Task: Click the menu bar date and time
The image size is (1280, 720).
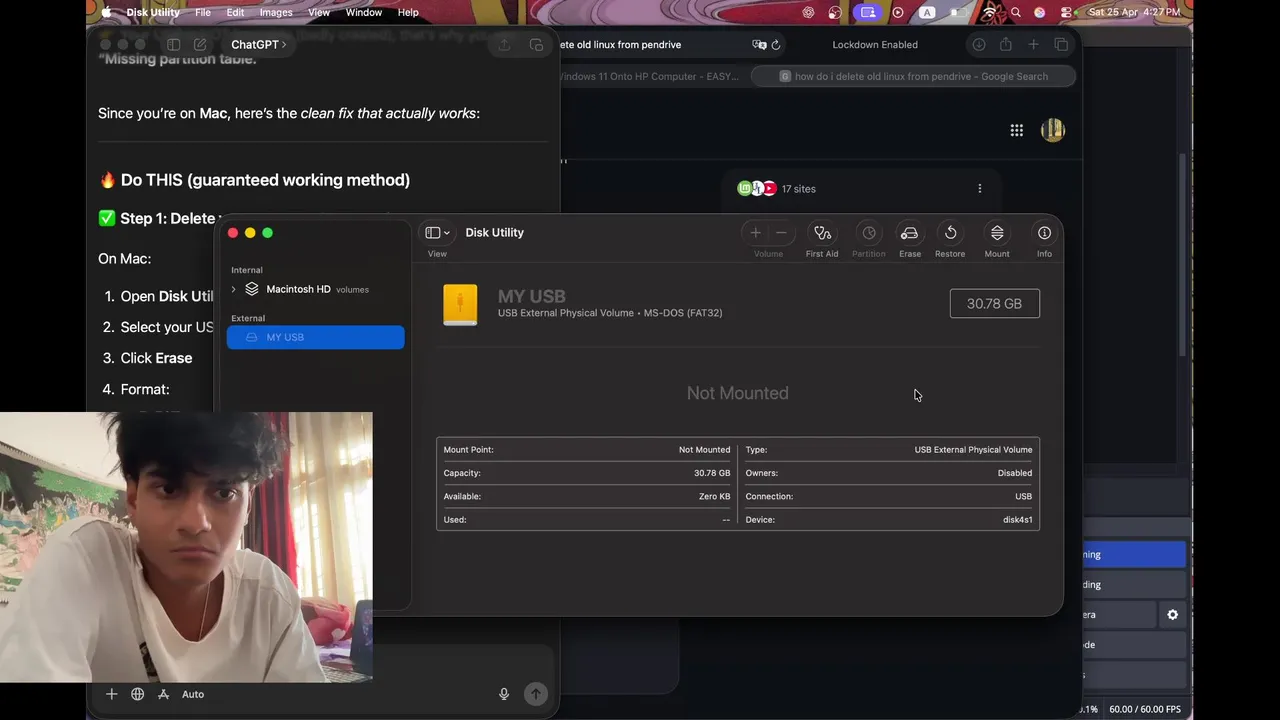Action: [x=1134, y=12]
